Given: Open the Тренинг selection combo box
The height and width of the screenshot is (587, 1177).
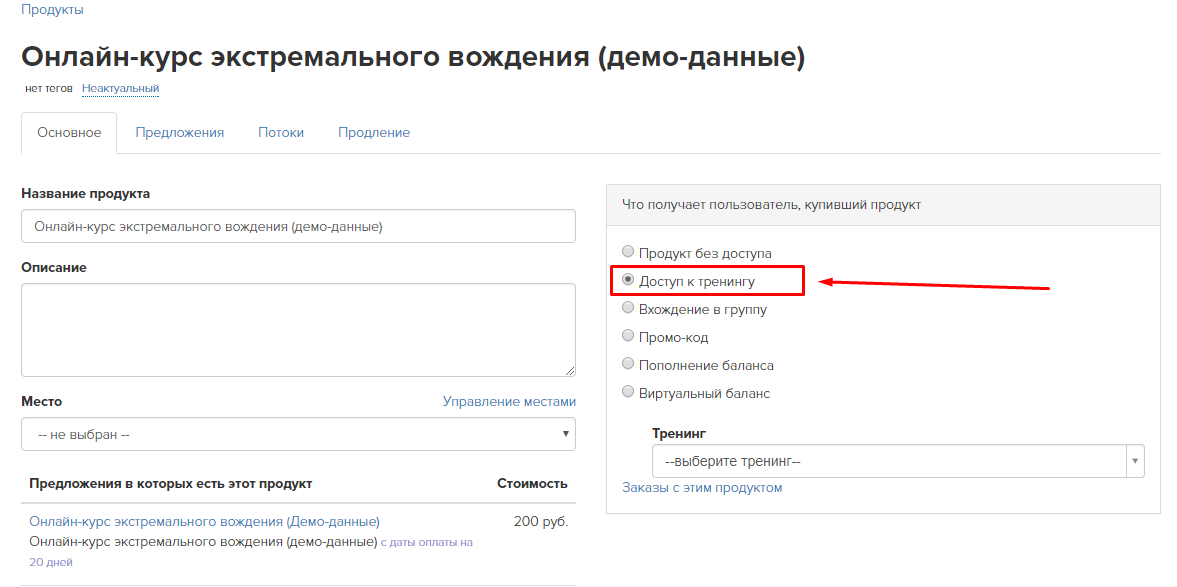Looking at the screenshot, I should [x=898, y=461].
